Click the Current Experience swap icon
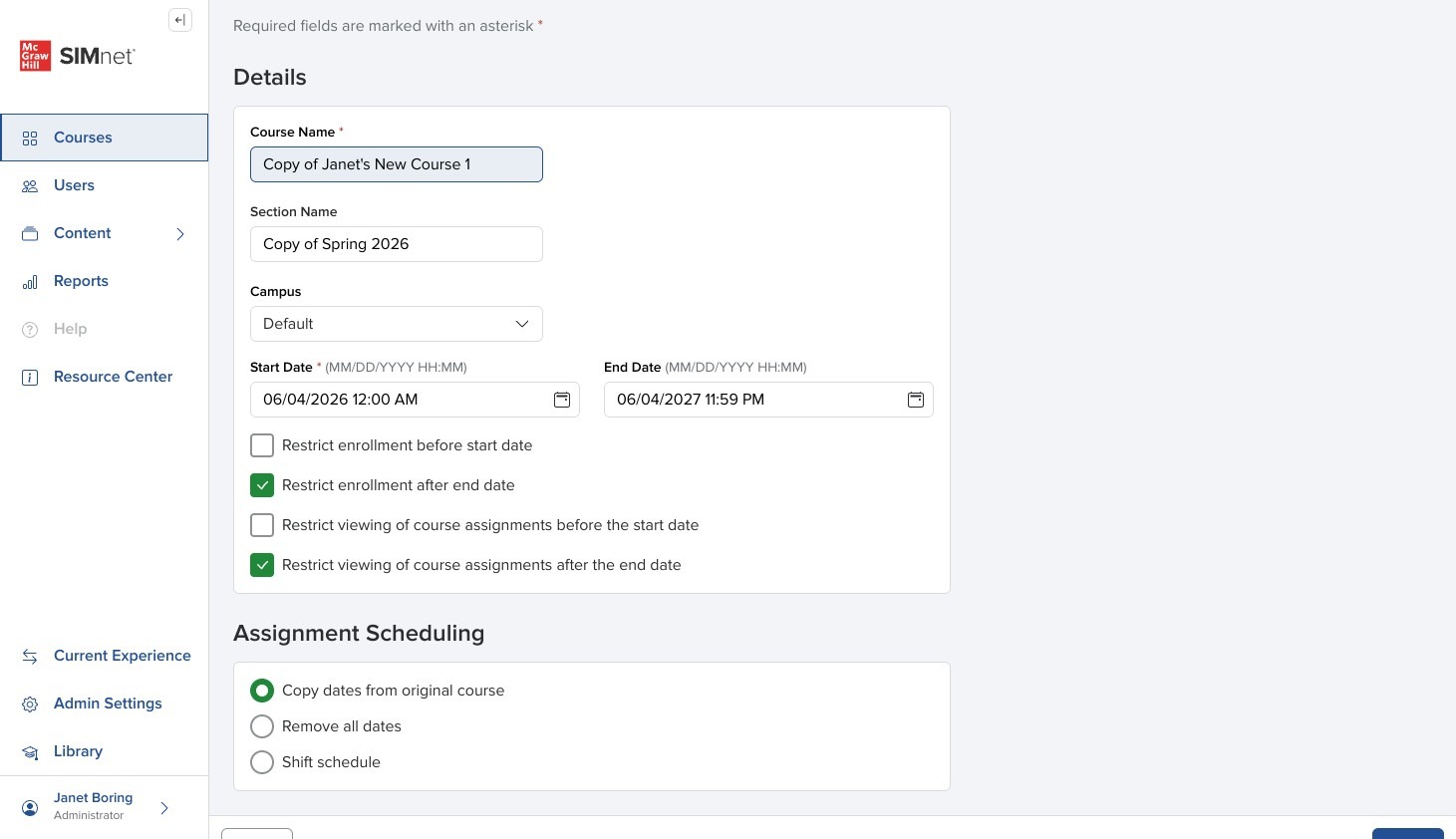This screenshot has width=1456, height=839. [30, 657]
